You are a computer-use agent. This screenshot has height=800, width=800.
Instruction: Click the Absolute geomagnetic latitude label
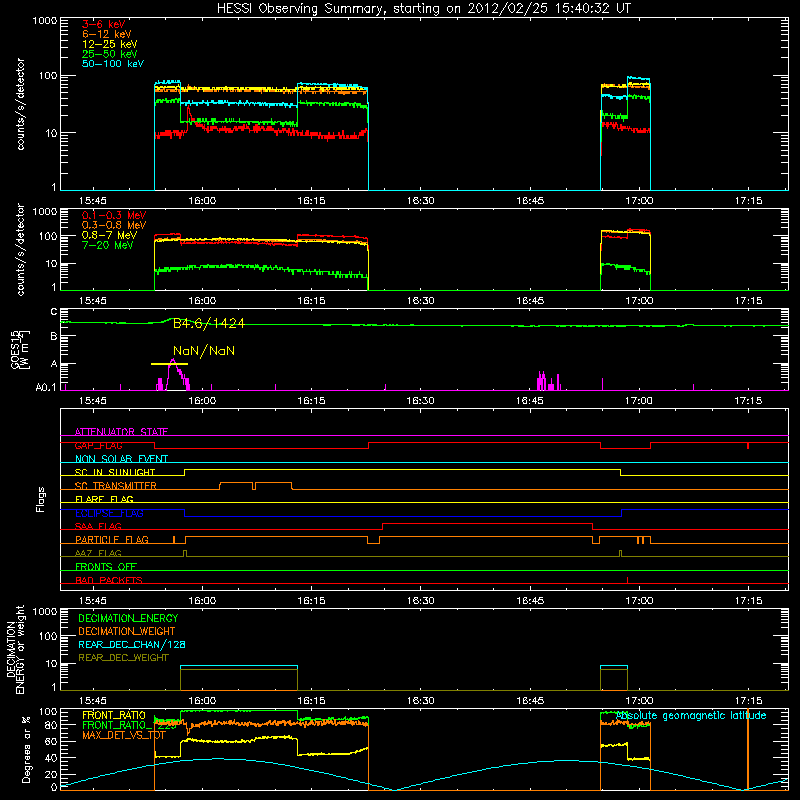[x=691, y=715]
